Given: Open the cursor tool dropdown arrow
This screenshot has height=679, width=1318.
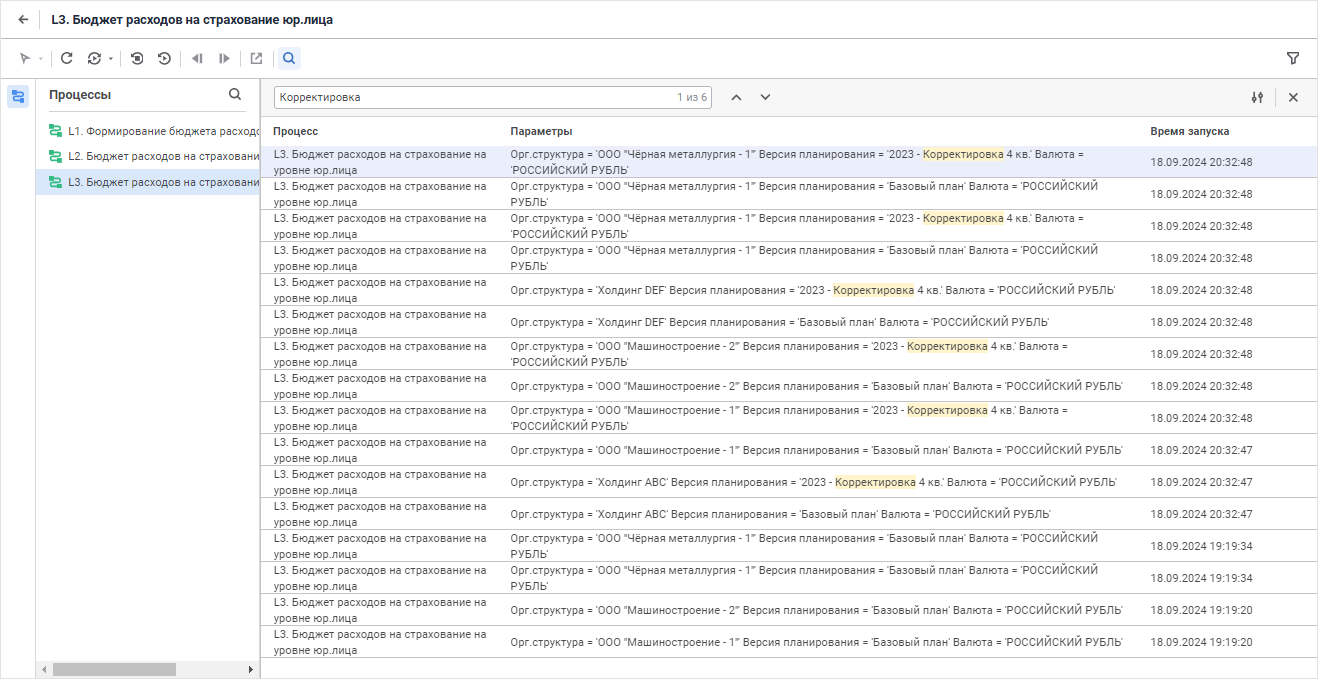Looking at the screenshot, I should point(40,59).
